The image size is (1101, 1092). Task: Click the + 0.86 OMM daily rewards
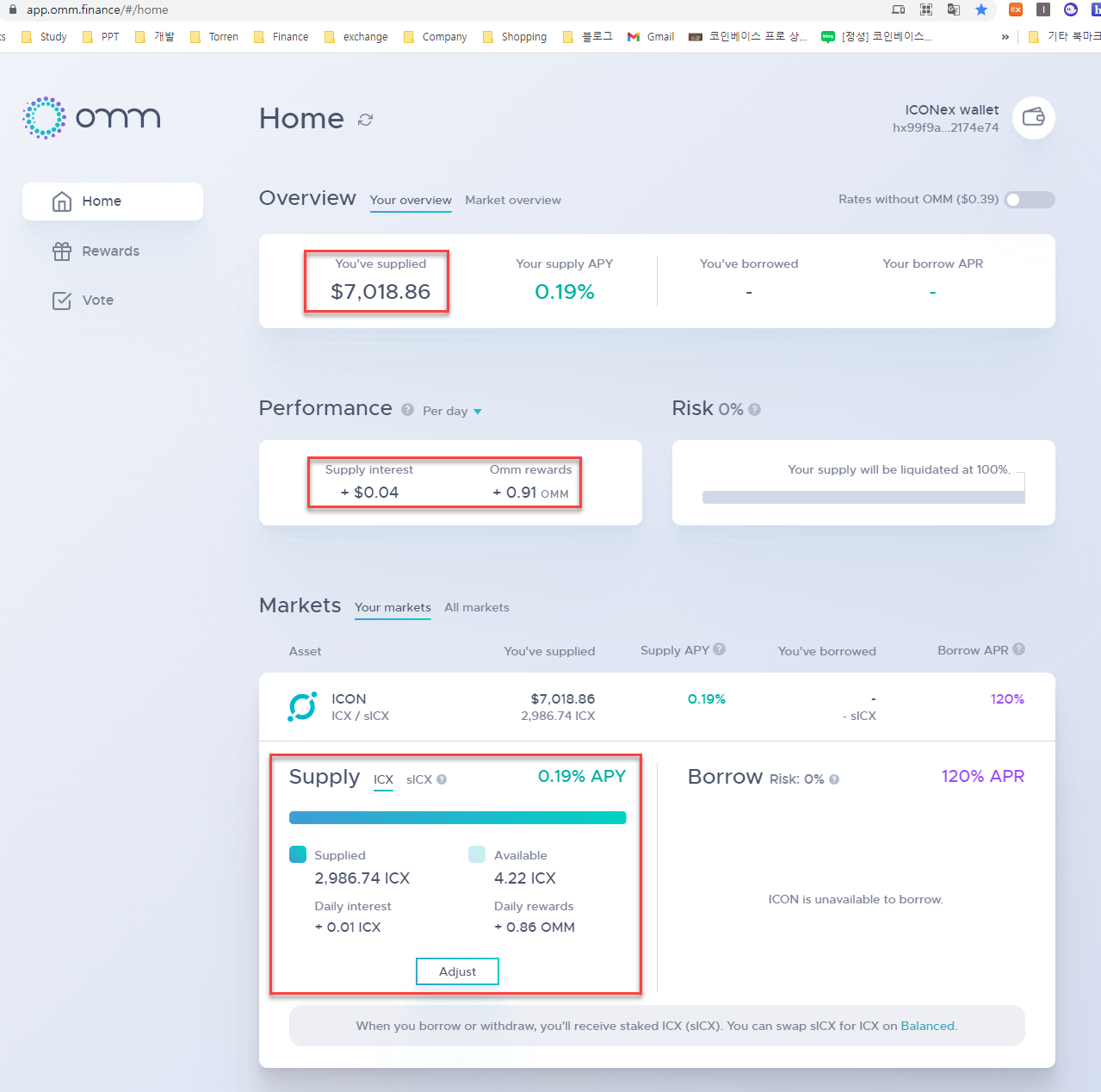point(535,928)
